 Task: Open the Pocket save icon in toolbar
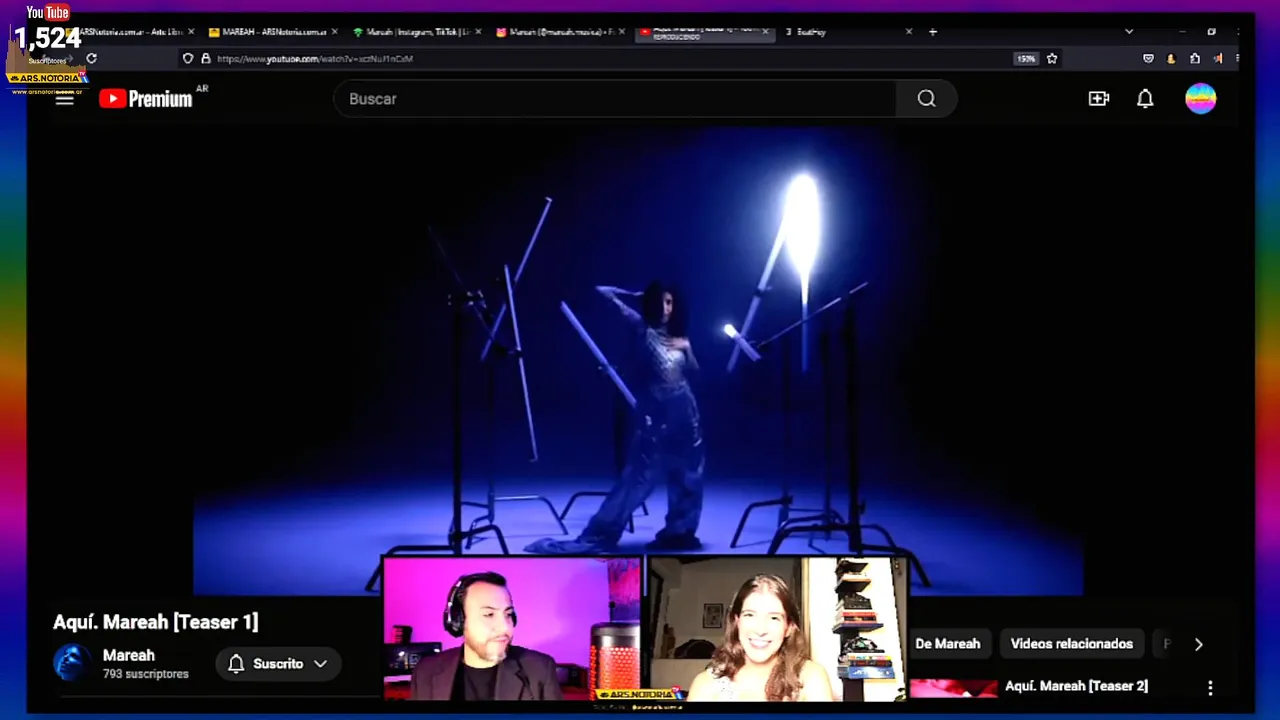click(x=1148, y=59)
